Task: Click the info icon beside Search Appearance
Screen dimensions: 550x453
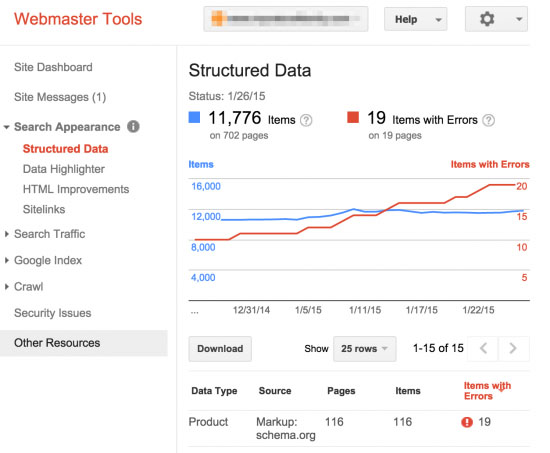Action: click(x=133, y=126)
